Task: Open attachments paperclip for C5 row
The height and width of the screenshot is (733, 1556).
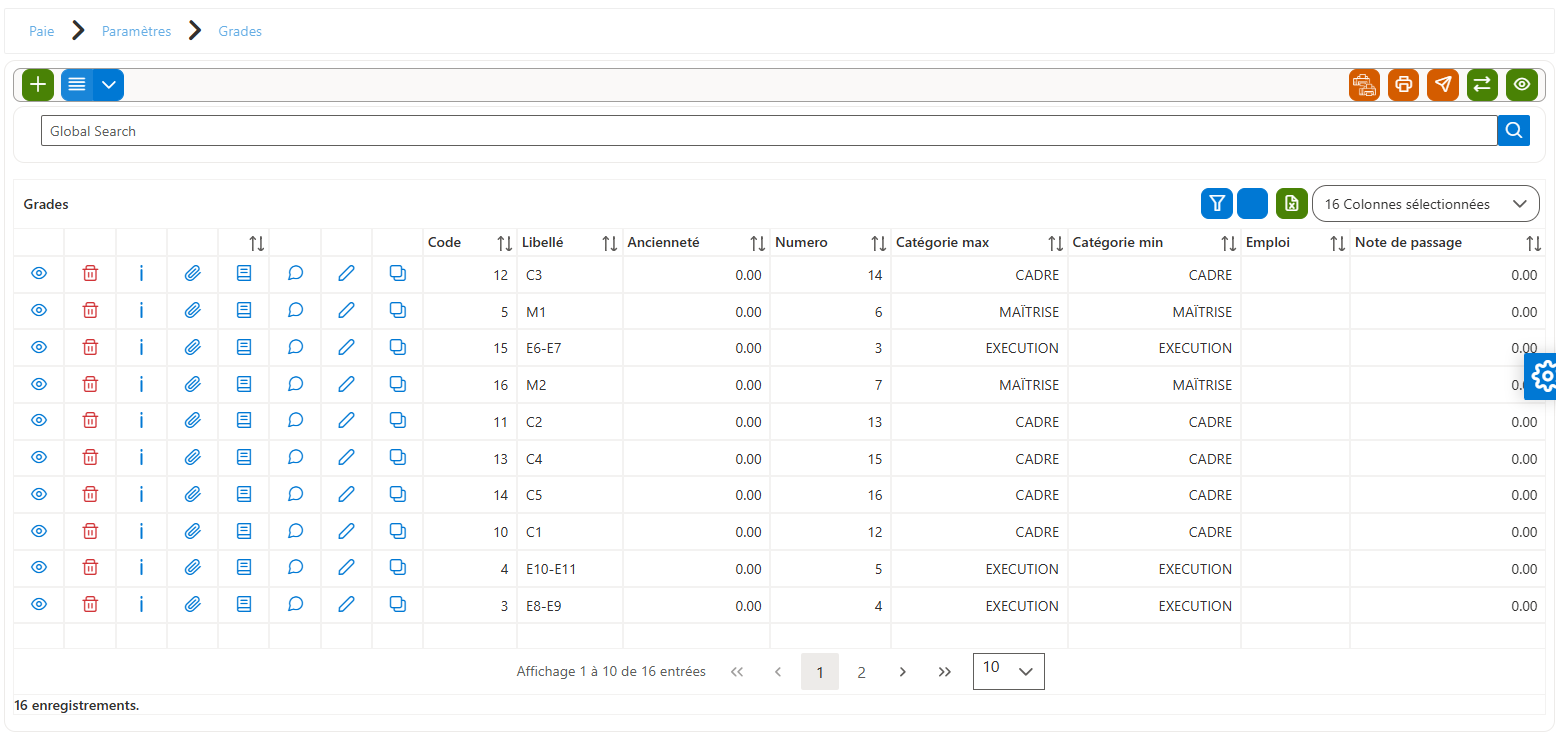Action: click(x=192, y=494)
